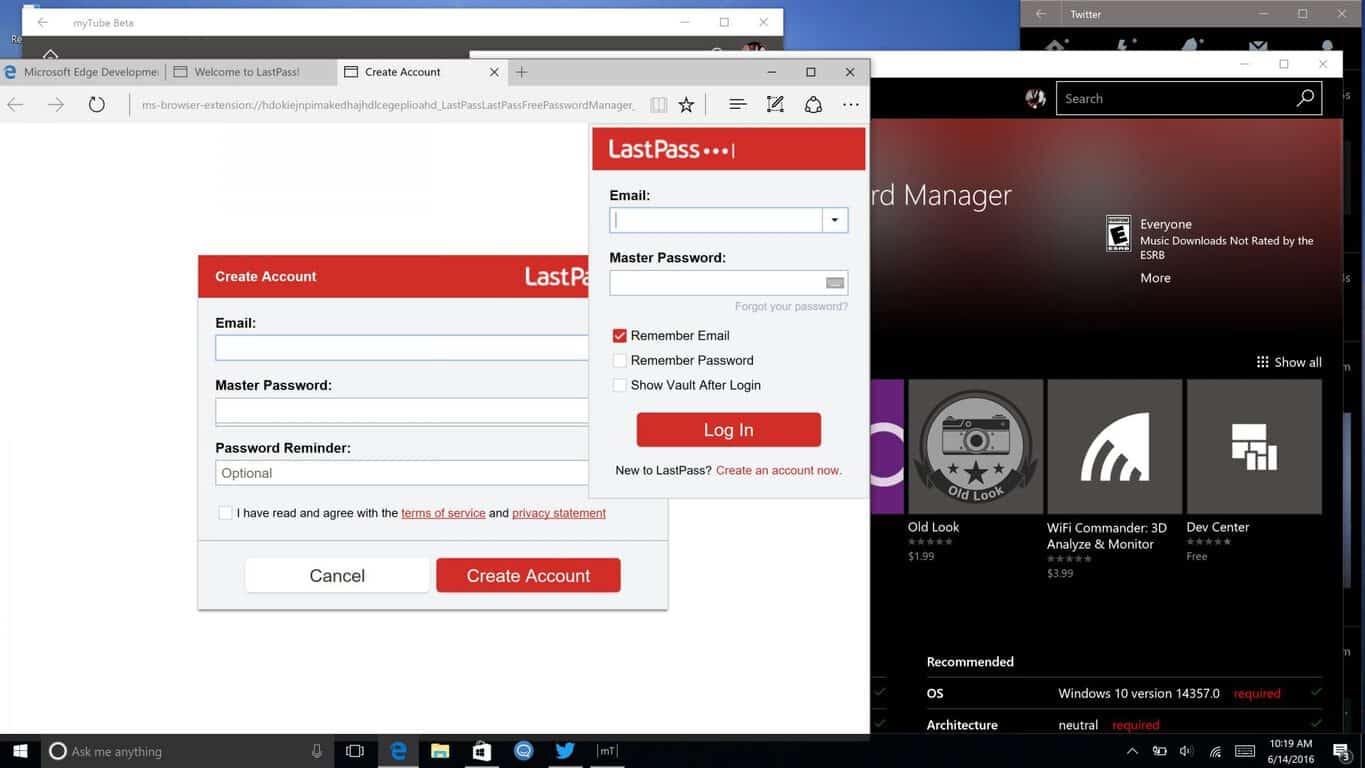The image size is (1365, 768).
Task: Open Edge from taskbar
Action: [x=398, y=751]
